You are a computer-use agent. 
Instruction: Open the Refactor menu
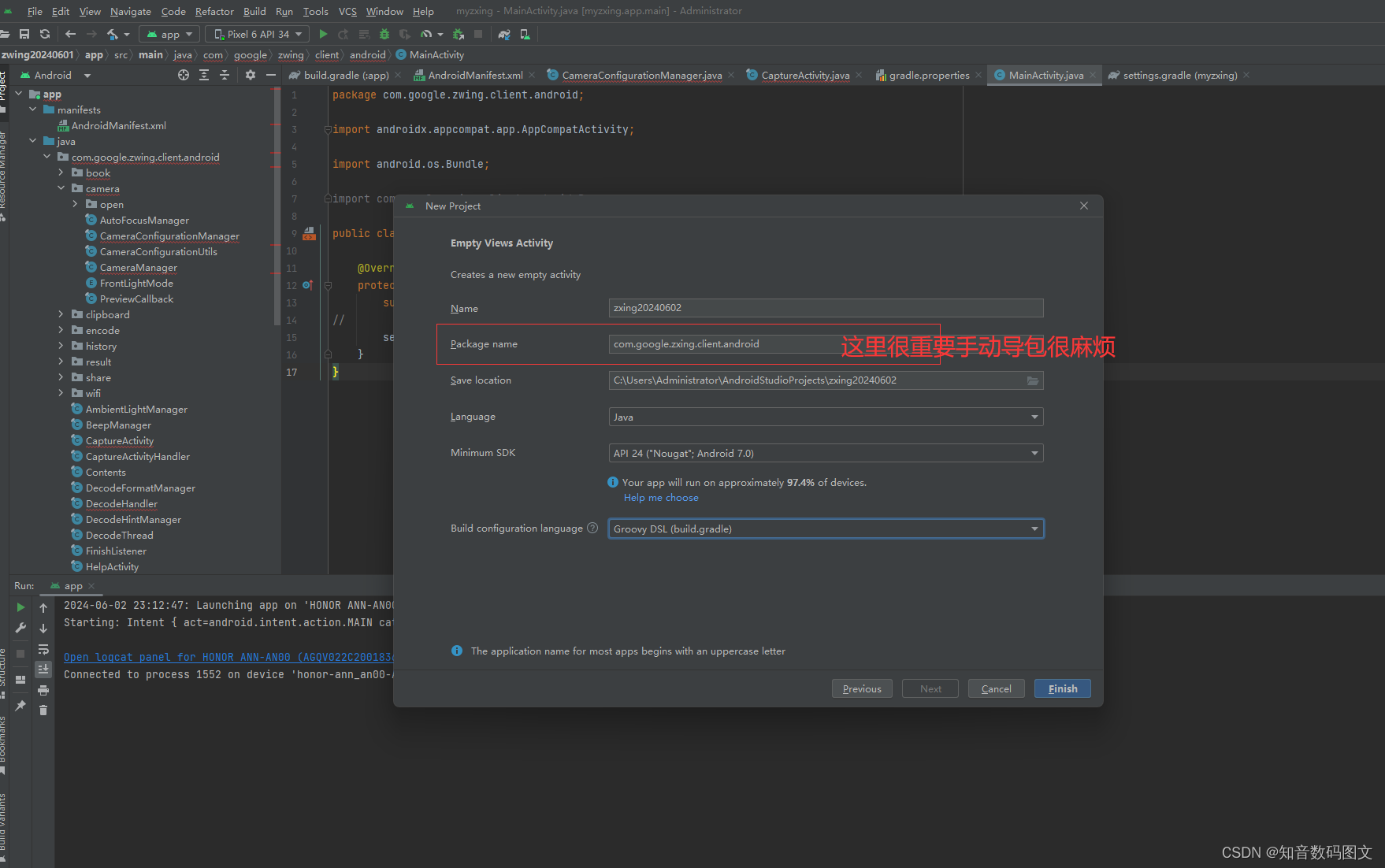click(x=214, y=11)
